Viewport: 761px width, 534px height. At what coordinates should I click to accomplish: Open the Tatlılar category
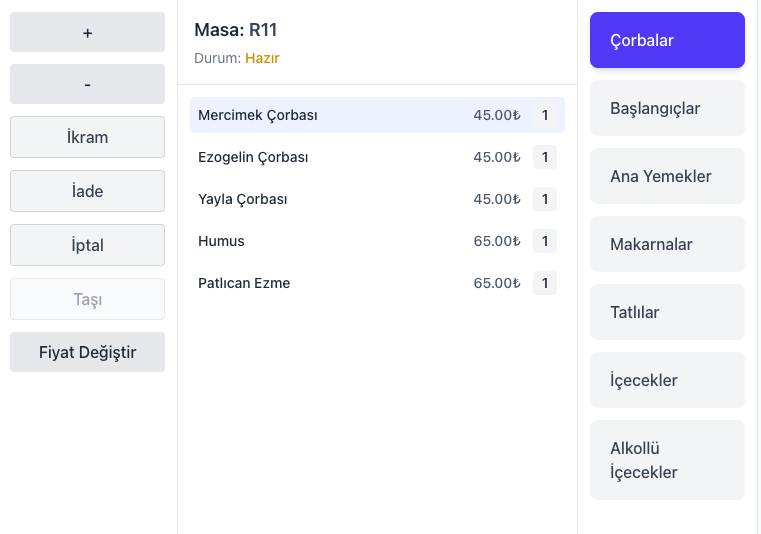tap(667, 312)
